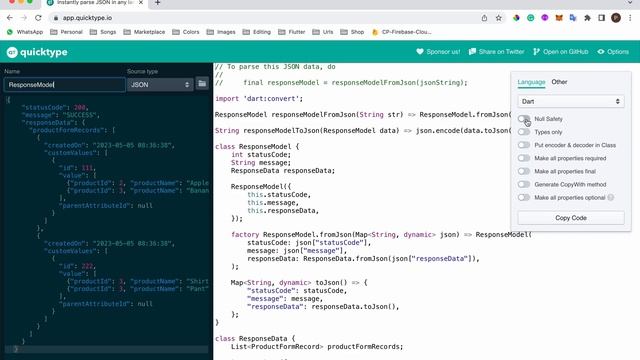Click the quicktype logo
This screenshot has height=360, width=640.
point(37,52)
